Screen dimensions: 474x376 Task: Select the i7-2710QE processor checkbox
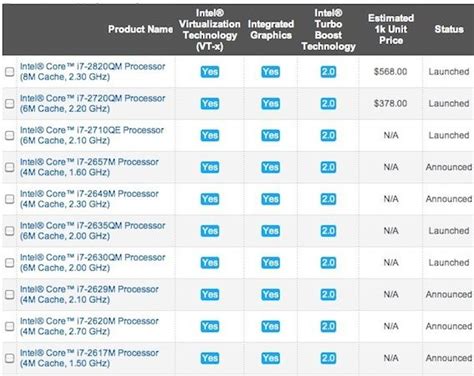coord(10,135)
